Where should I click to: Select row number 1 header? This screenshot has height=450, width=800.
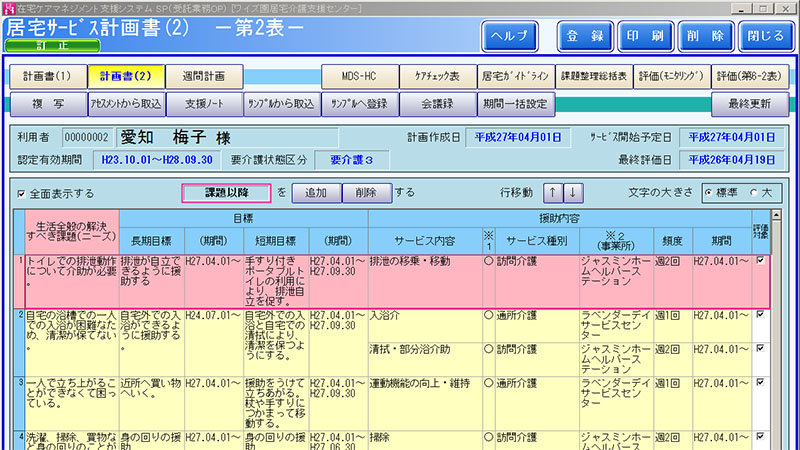tap(19, 281)
